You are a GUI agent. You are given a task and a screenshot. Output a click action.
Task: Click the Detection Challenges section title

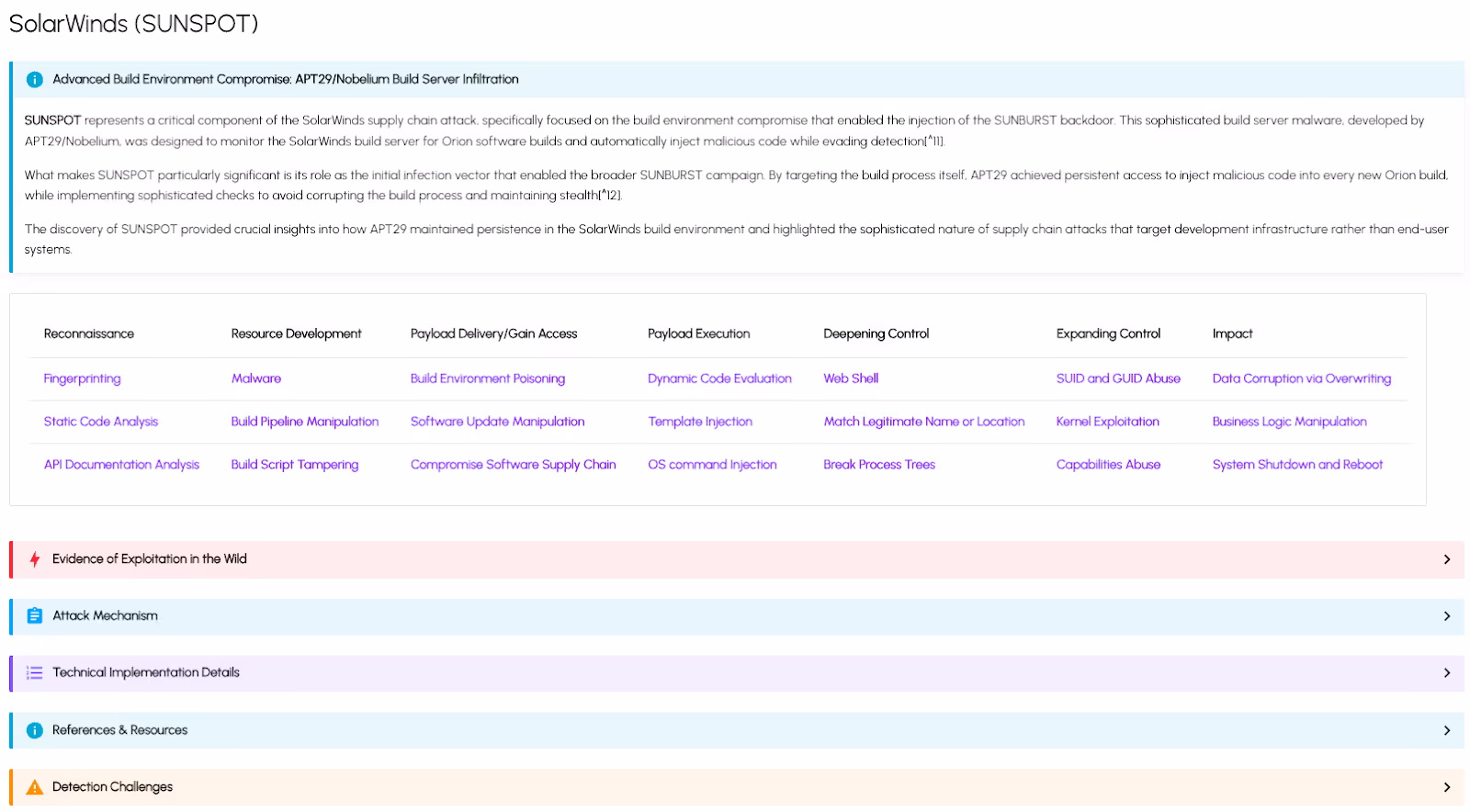(x=113, y=788)
